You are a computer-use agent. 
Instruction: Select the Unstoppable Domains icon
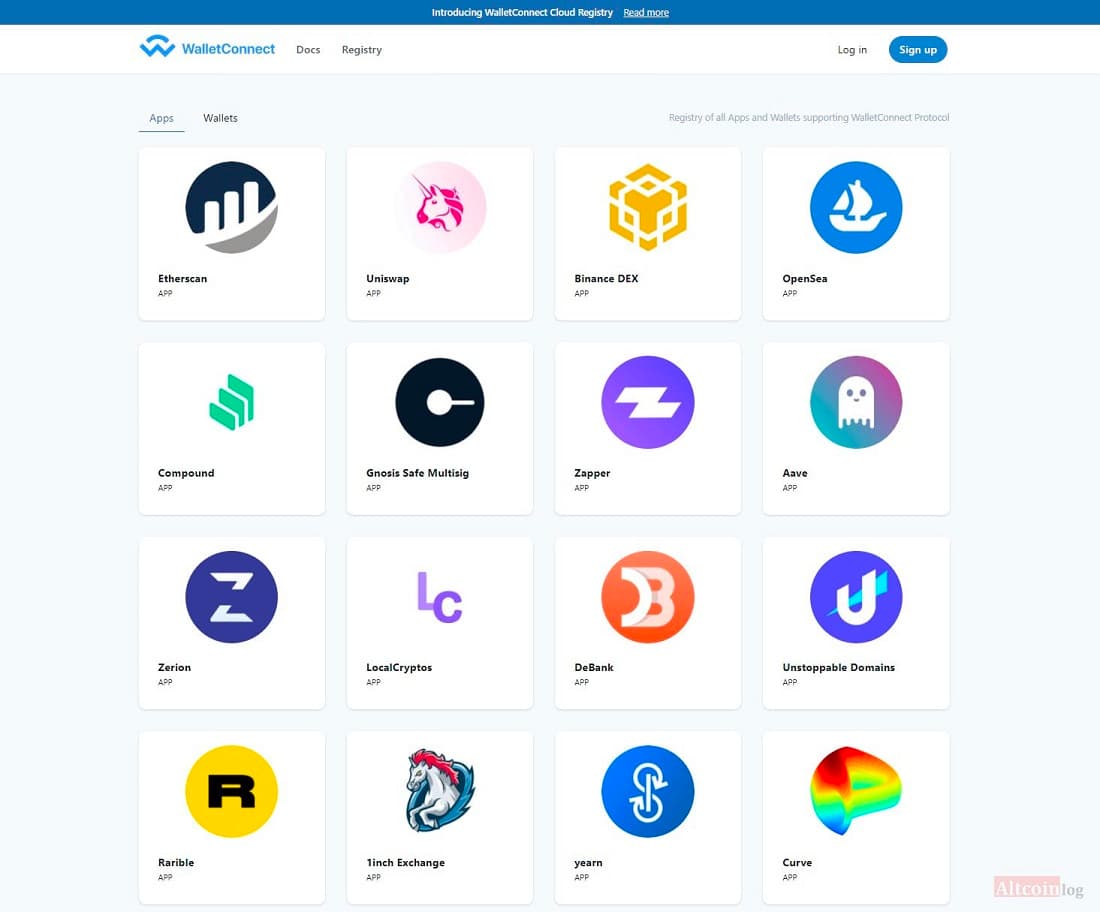(856, 597)
